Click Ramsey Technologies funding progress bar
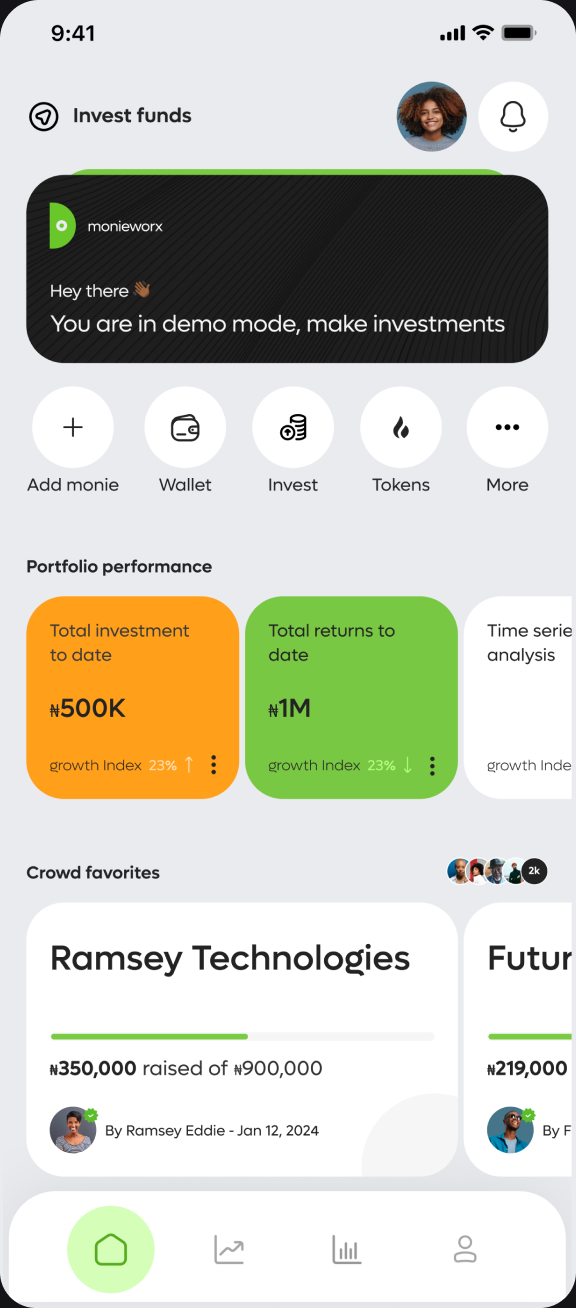576x1308 pixels. pyautogui.click(x=242, y=1036)
